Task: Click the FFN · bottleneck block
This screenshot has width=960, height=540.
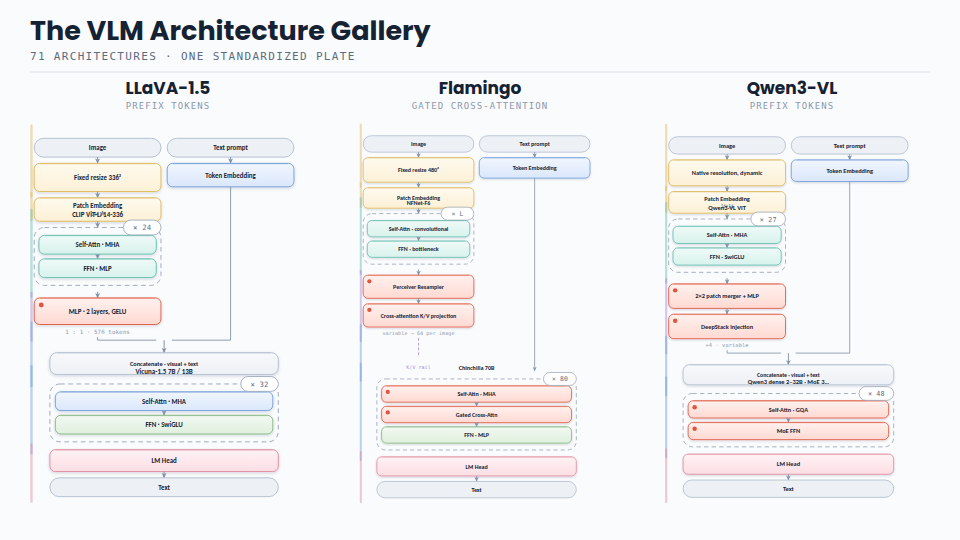Action: point(418,249)
